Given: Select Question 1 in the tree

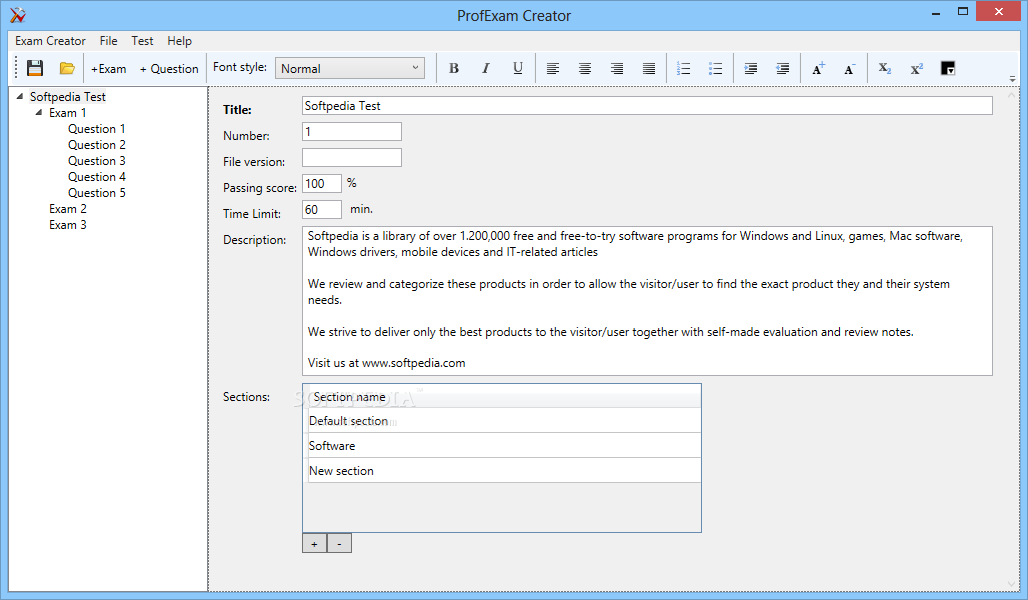Looking at the screenshot, I should click(x=96, y=129).
